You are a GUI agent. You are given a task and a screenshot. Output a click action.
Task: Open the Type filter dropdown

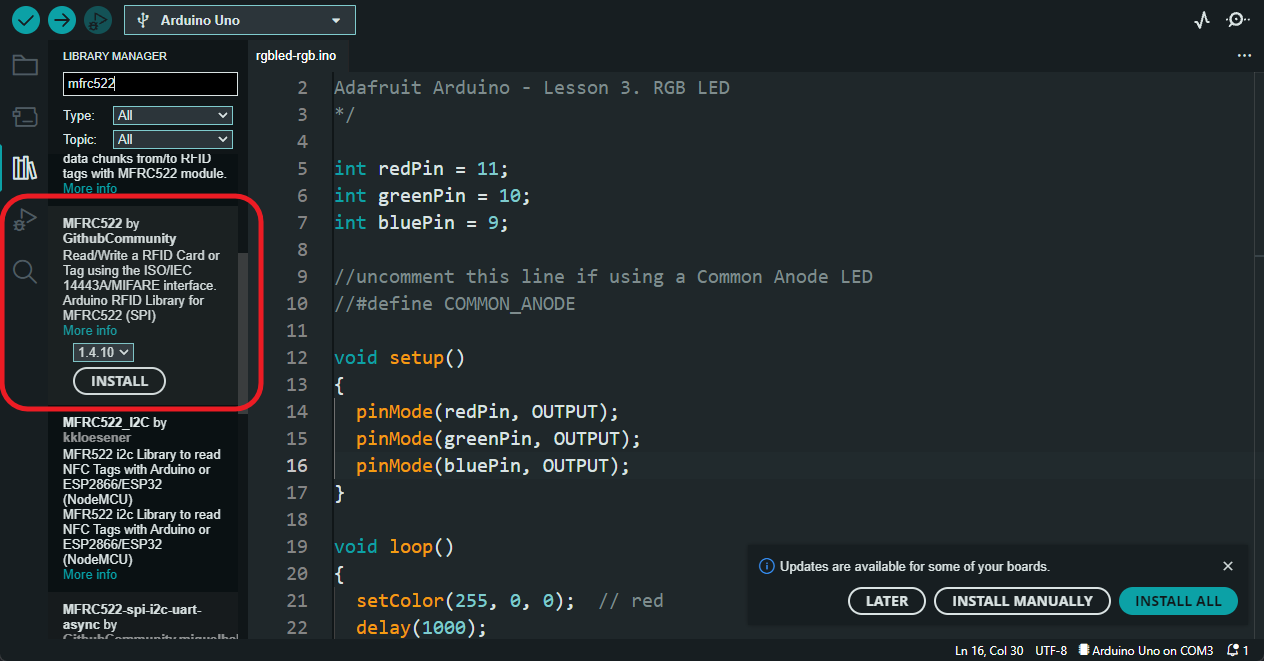173,116
